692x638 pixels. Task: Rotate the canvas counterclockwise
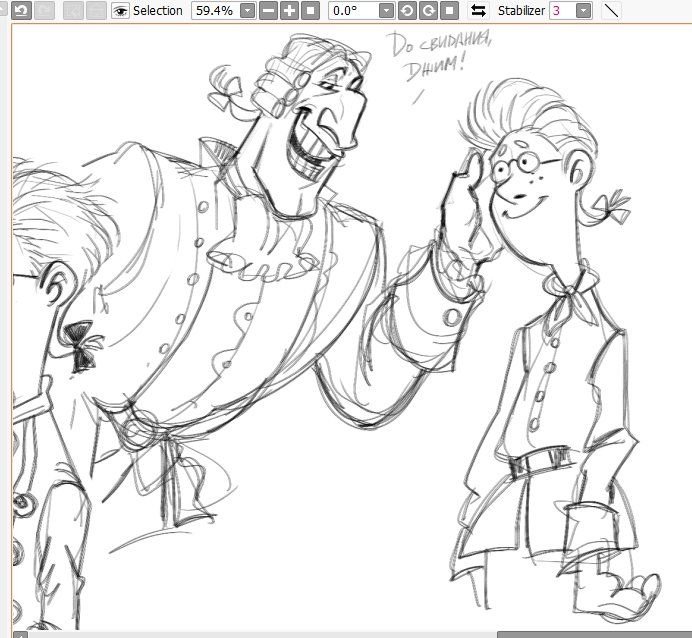[x=407, y=10]
